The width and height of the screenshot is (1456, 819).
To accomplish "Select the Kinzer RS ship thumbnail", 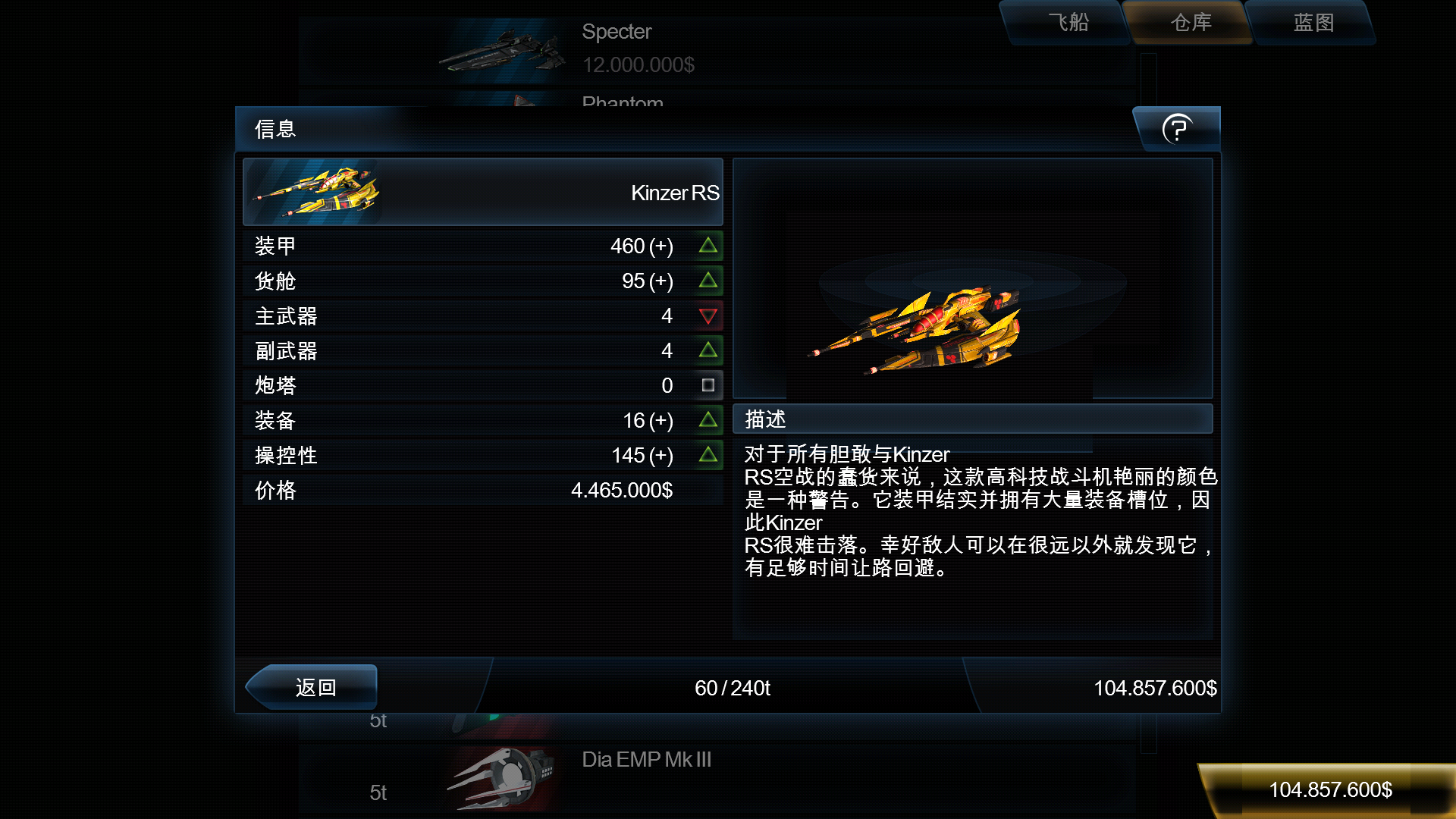I will pyautogui.click(x=315, y=192).
